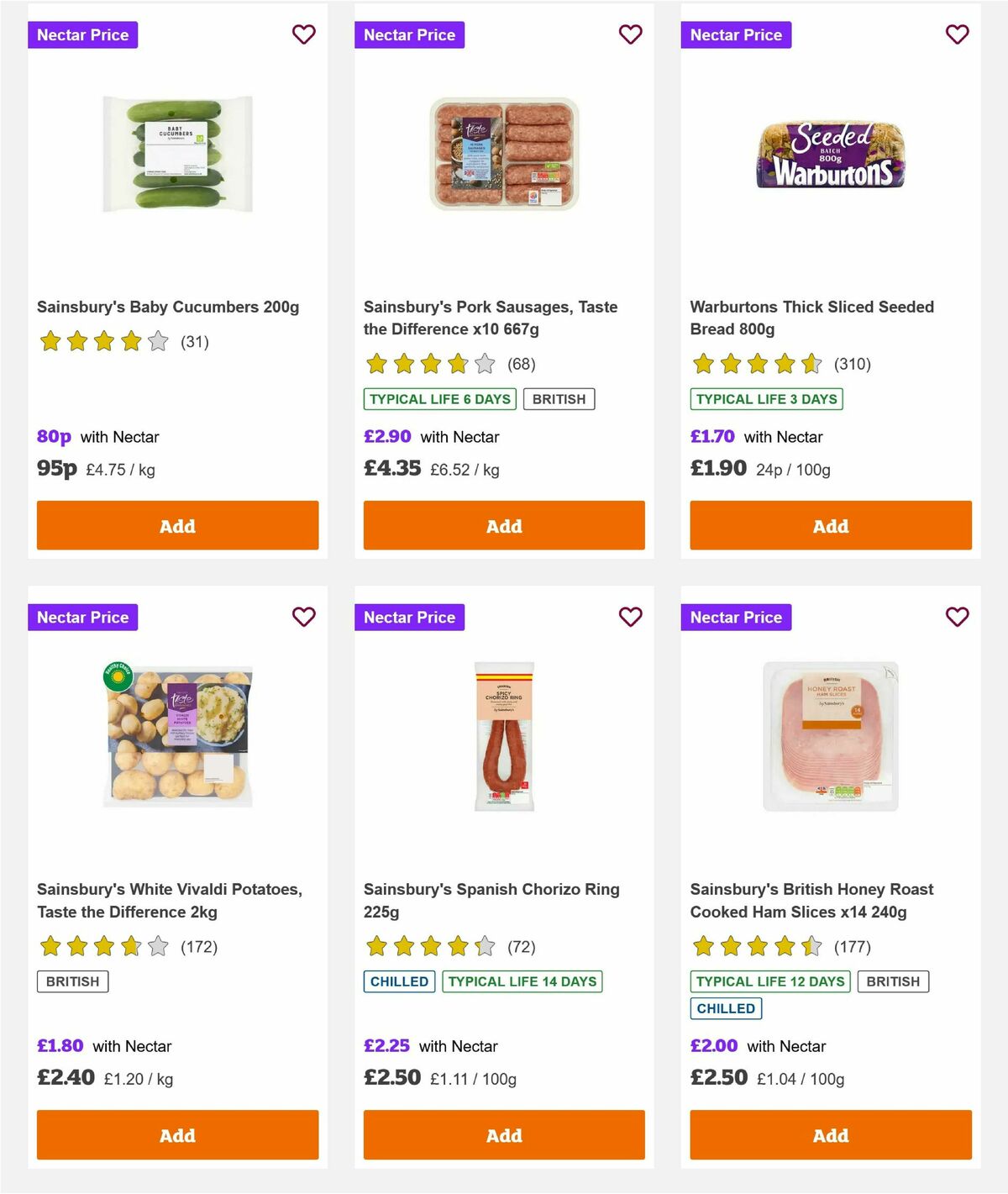1008x1194 pixels.
Task: Toggle the favourite heart on Baby Cucumbers
Action: click(303, 34)
